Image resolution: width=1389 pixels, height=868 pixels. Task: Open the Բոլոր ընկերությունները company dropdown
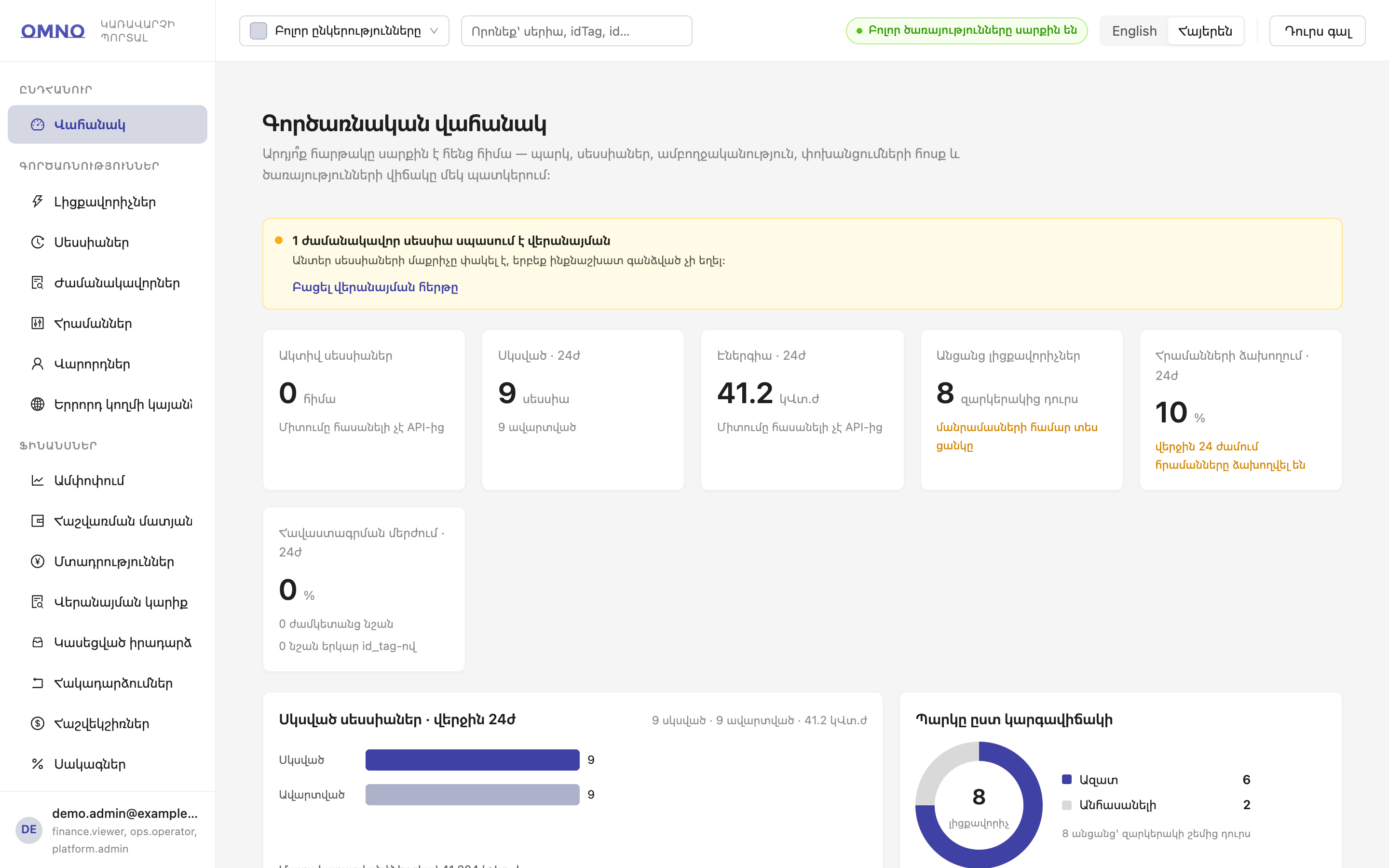coord(344,31)
